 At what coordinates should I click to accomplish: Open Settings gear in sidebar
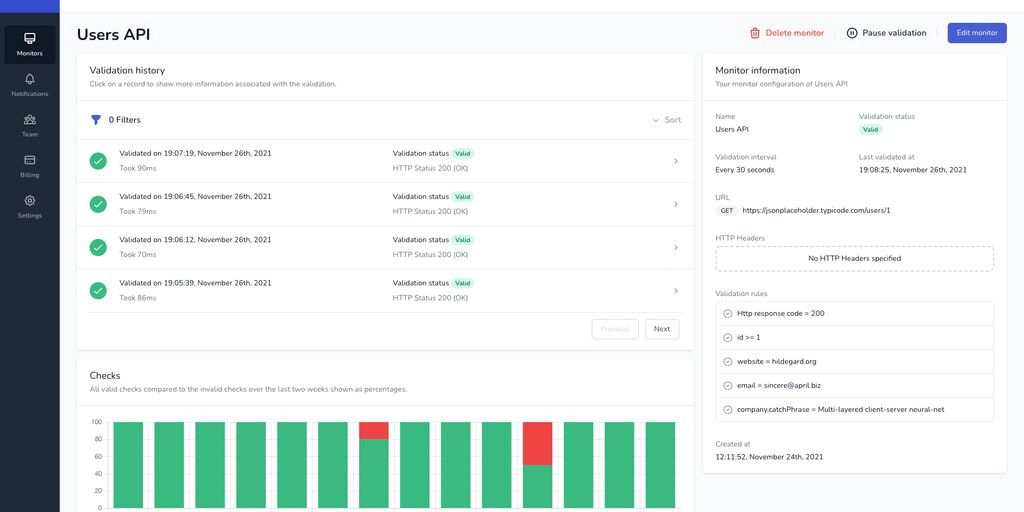tap(30, 206)
